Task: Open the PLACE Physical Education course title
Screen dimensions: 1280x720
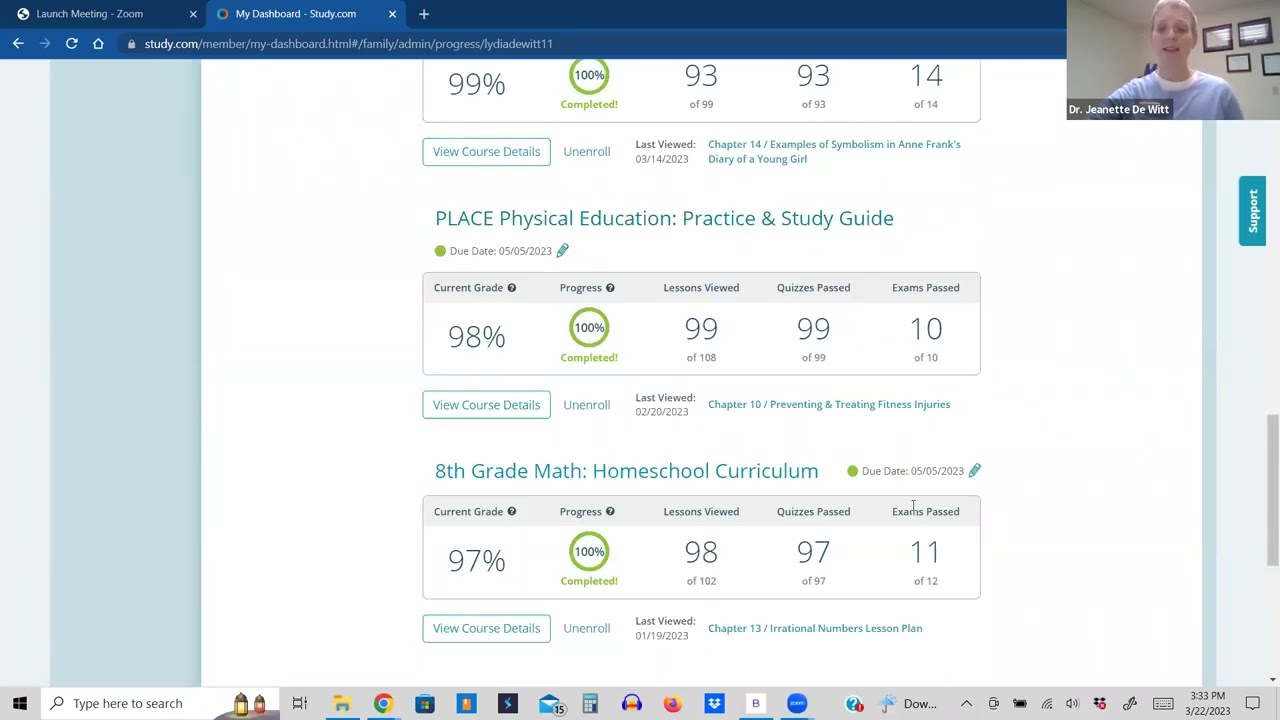Action: (x=664, y=218)
